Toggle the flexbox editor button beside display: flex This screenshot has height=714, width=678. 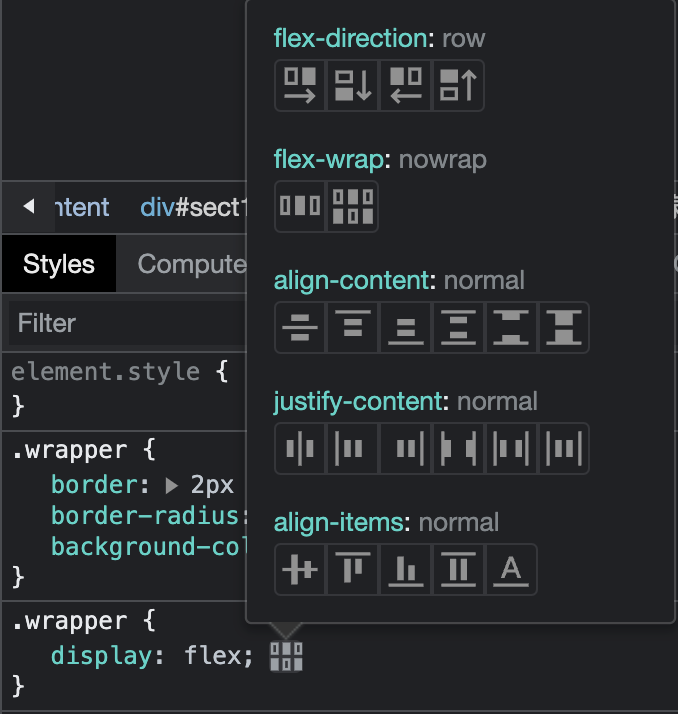(x=286, y=656)
